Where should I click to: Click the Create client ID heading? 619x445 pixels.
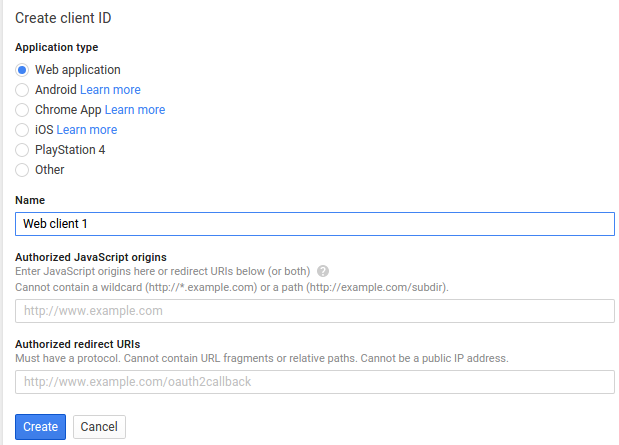tap(63, 18)
